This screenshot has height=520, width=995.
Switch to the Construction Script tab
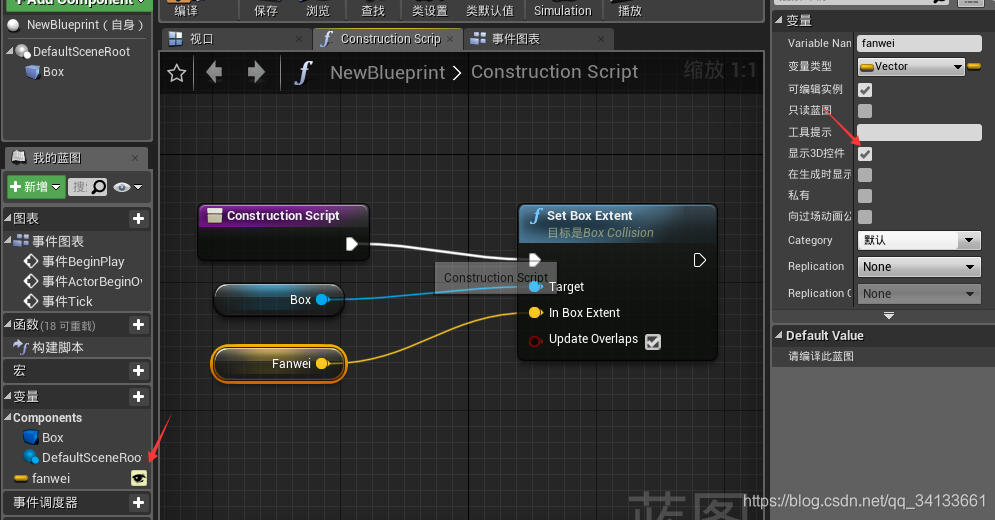click(x=390, y=39)
